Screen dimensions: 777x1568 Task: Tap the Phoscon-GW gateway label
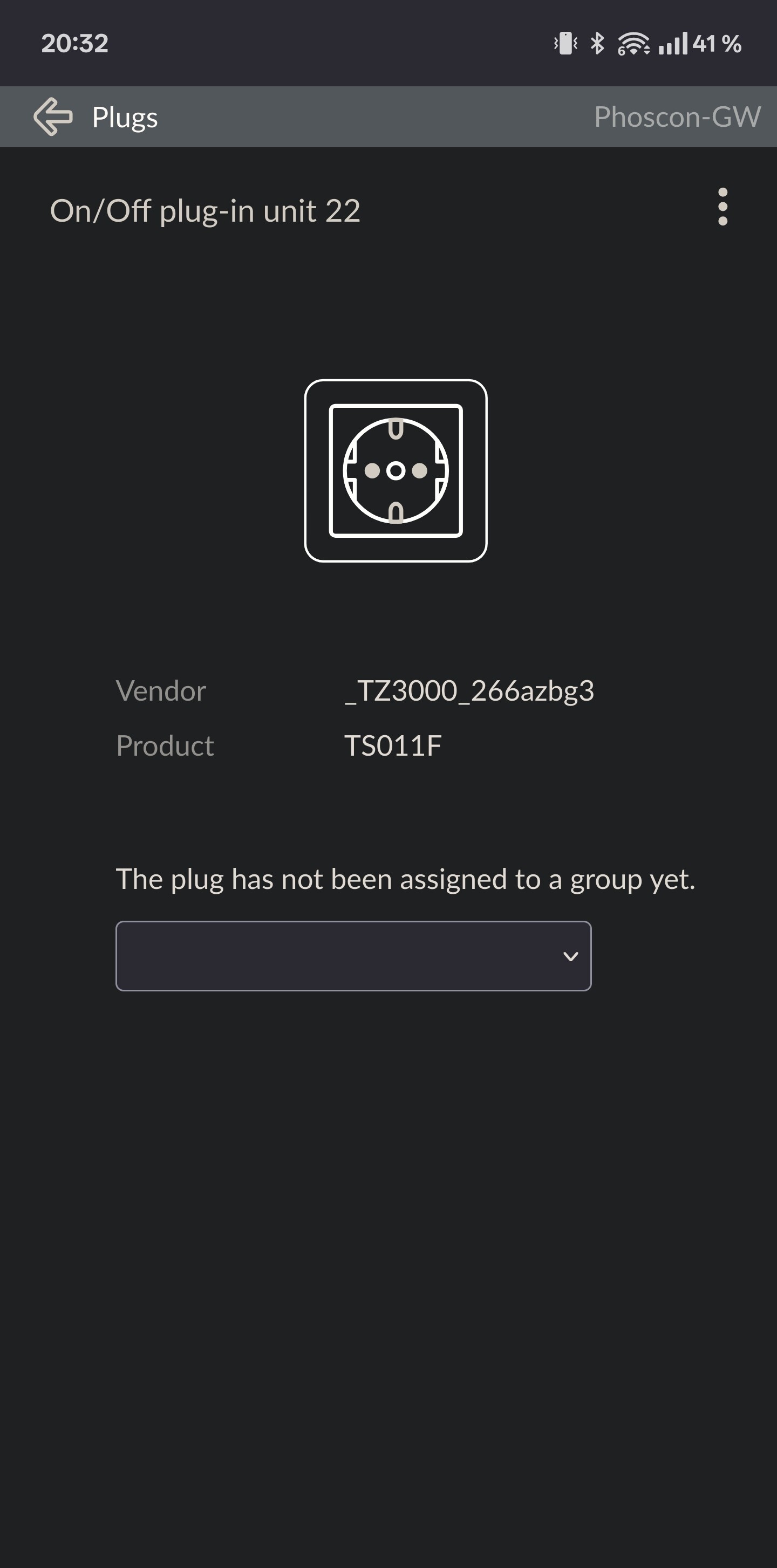(x=677, y=117)
